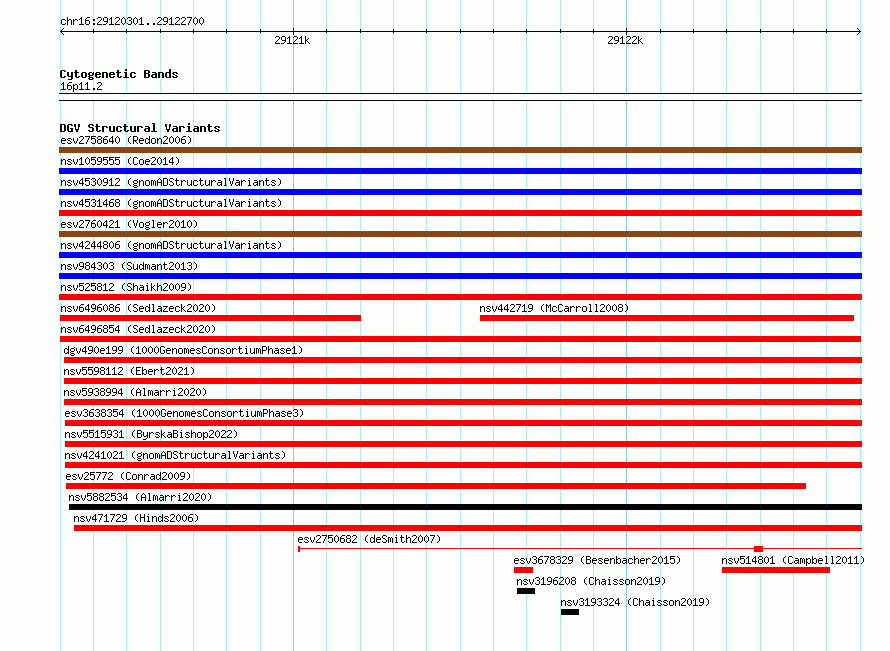This screenshot has height=651, width=890.
Task: Select the short red nsv6496086 bar
Action: [210, 318]
